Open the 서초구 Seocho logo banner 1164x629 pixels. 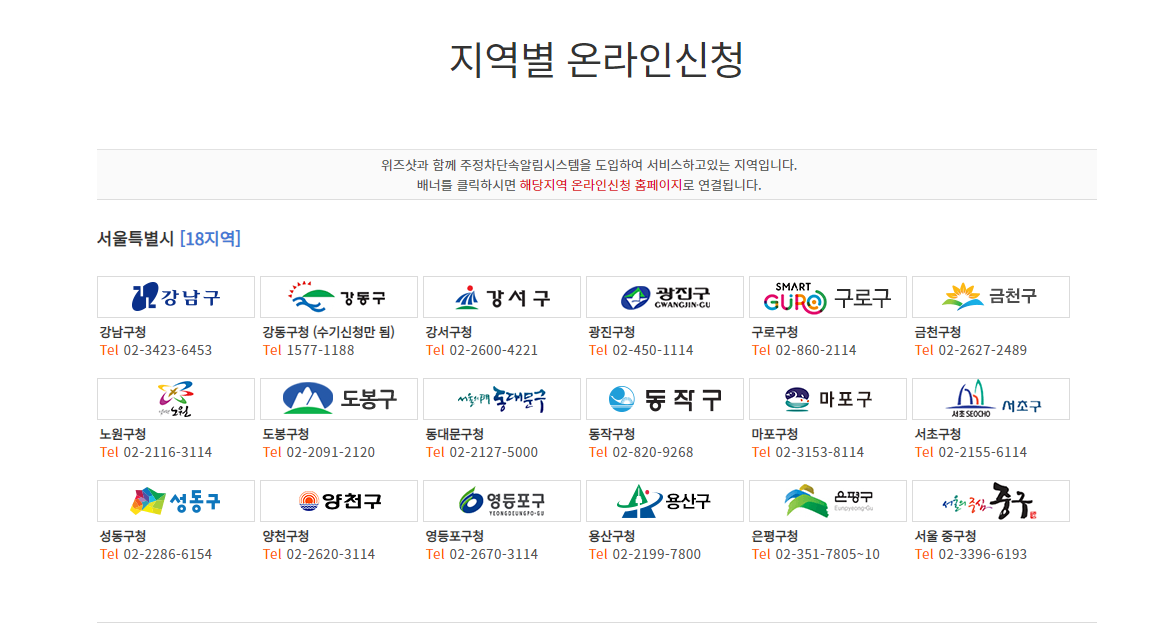991,399
